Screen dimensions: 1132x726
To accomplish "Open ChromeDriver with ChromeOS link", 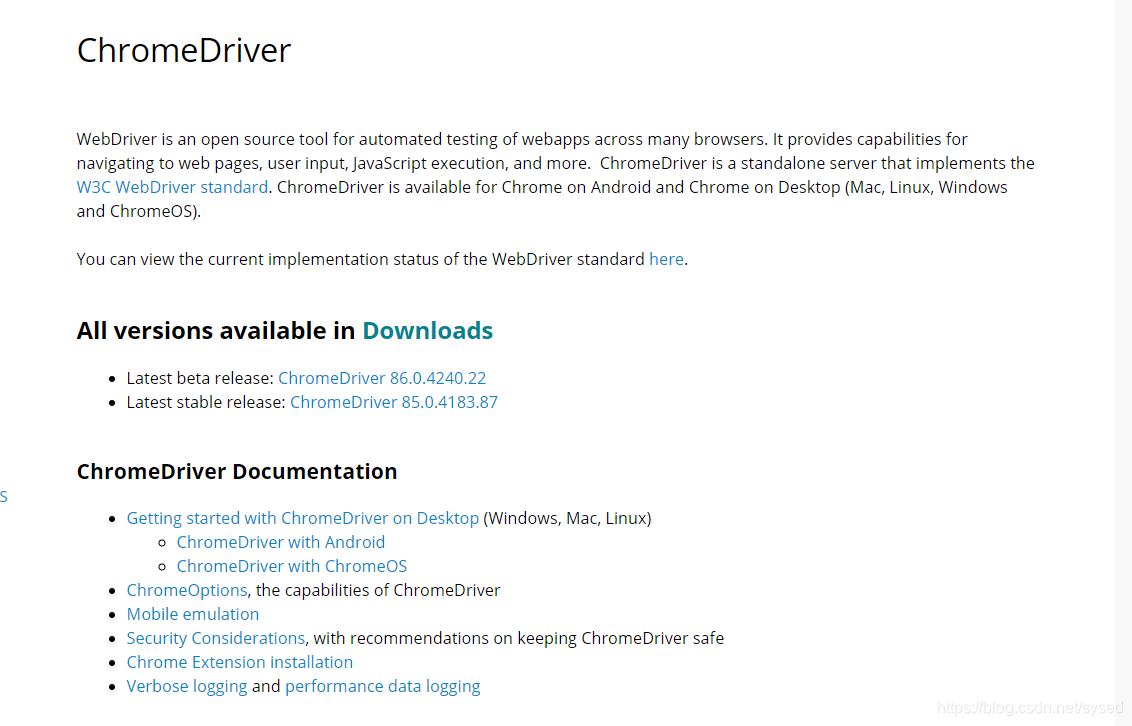I will point(292,567).
